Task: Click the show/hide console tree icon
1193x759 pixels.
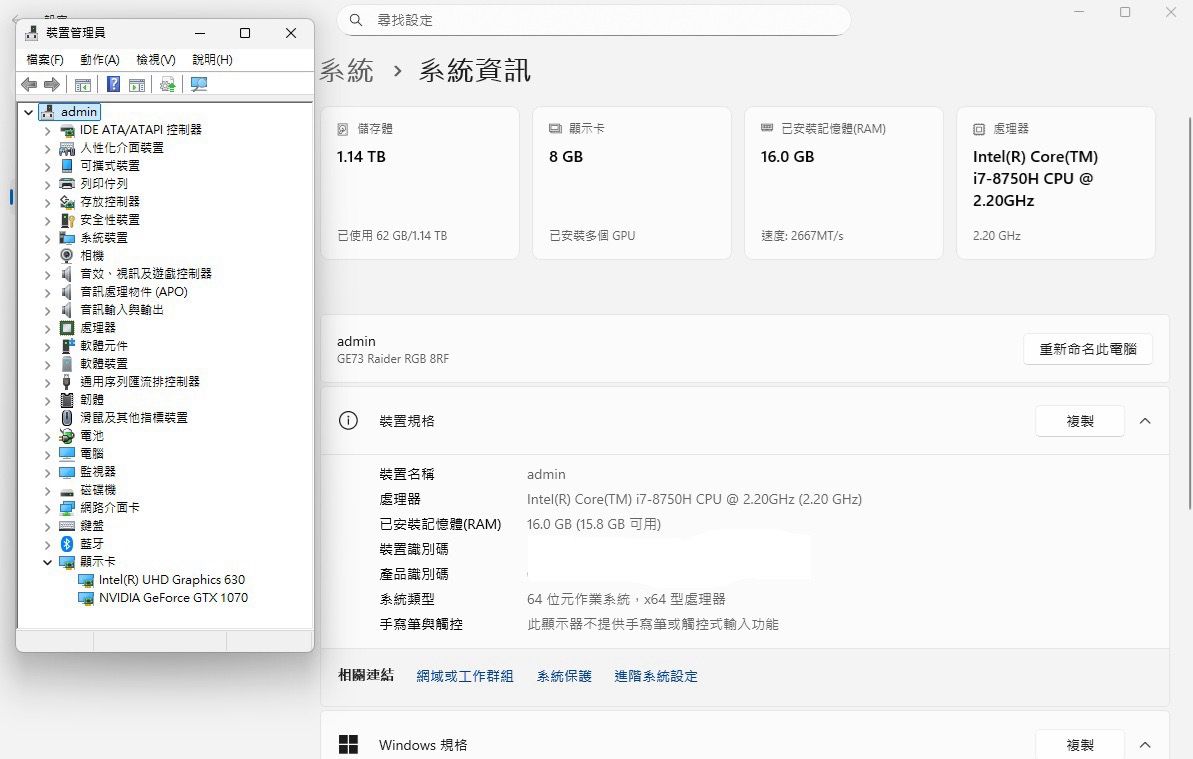Action: pos(83,85)
